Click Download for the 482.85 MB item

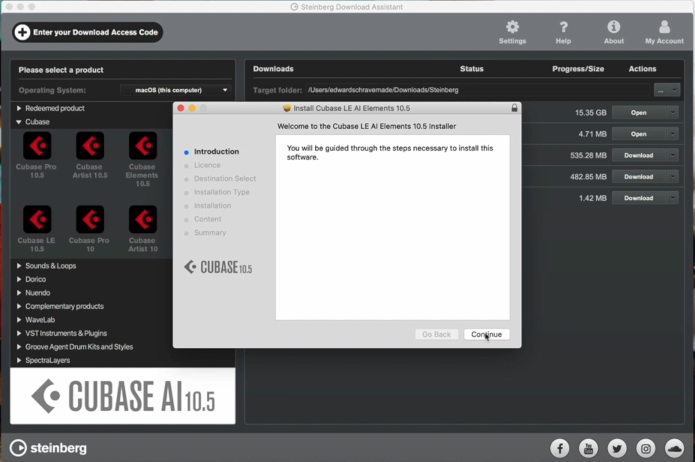(638, 176)
